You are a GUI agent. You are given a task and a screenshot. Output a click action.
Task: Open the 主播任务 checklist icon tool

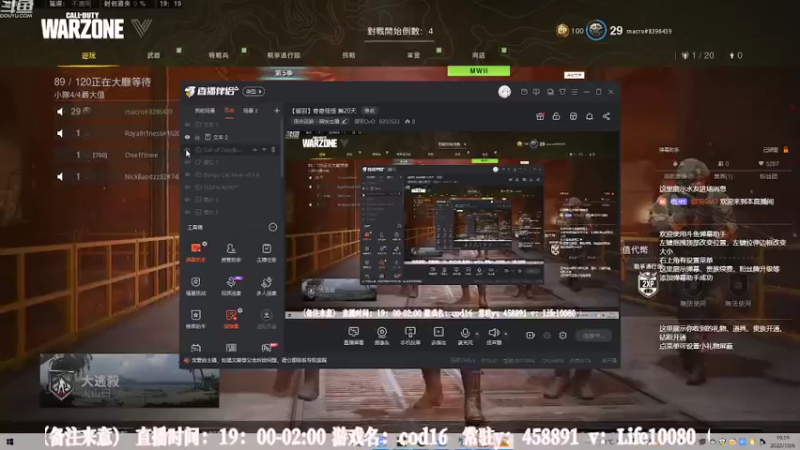(x=266, y=253)
